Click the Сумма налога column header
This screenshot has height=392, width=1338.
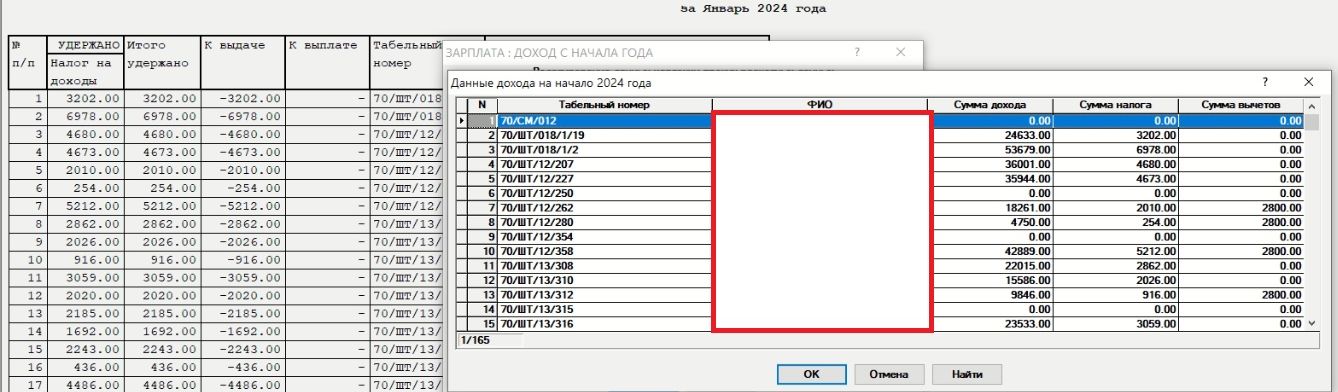click(1116, 105)
